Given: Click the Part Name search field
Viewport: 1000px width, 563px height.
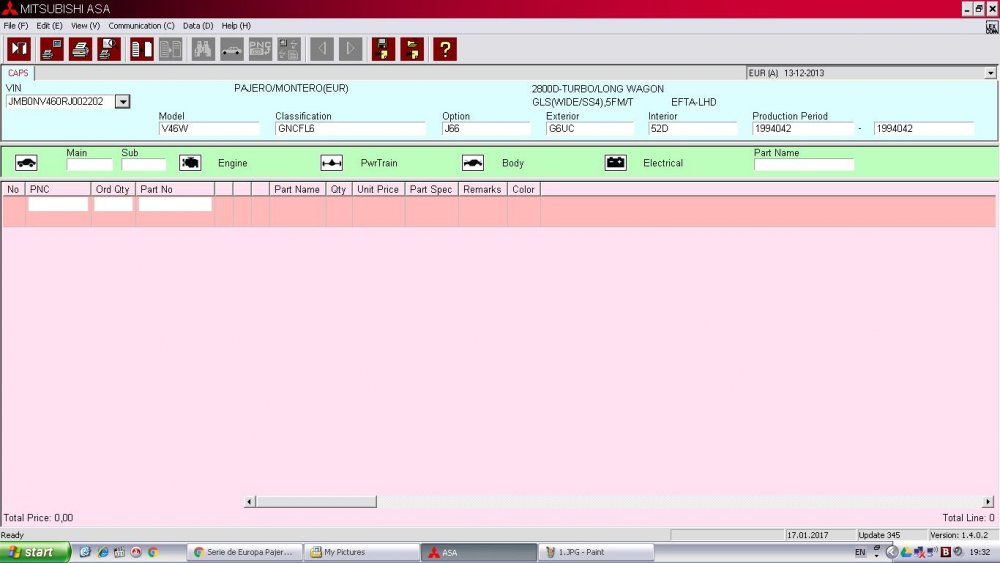Looking at the screenshot, I should (x=804, y=165).
